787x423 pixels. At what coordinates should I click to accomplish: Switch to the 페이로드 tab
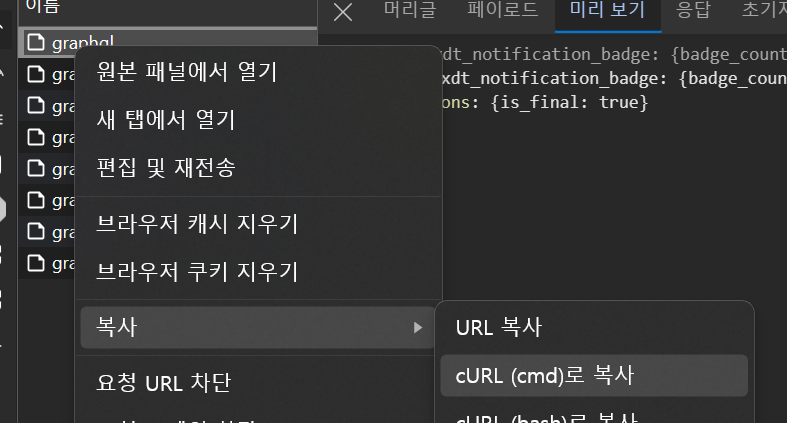coord(502,10)
